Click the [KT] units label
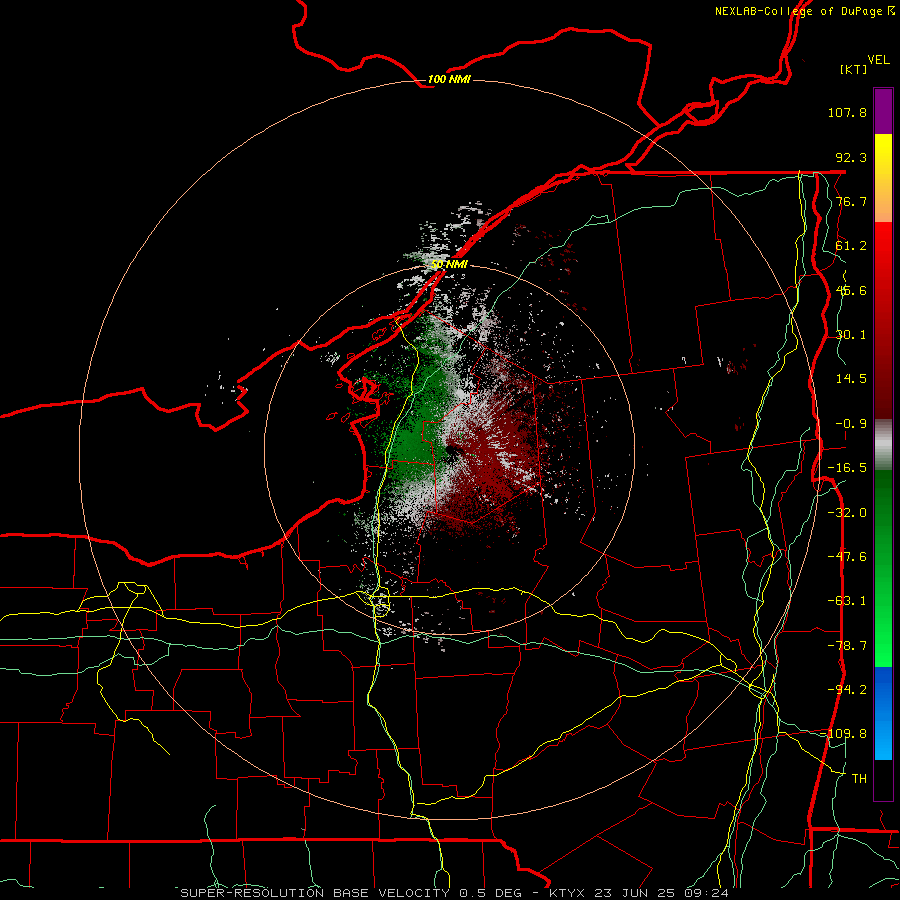Image resolution: width=900 pixels, height=900 pixels. point(854,69)
